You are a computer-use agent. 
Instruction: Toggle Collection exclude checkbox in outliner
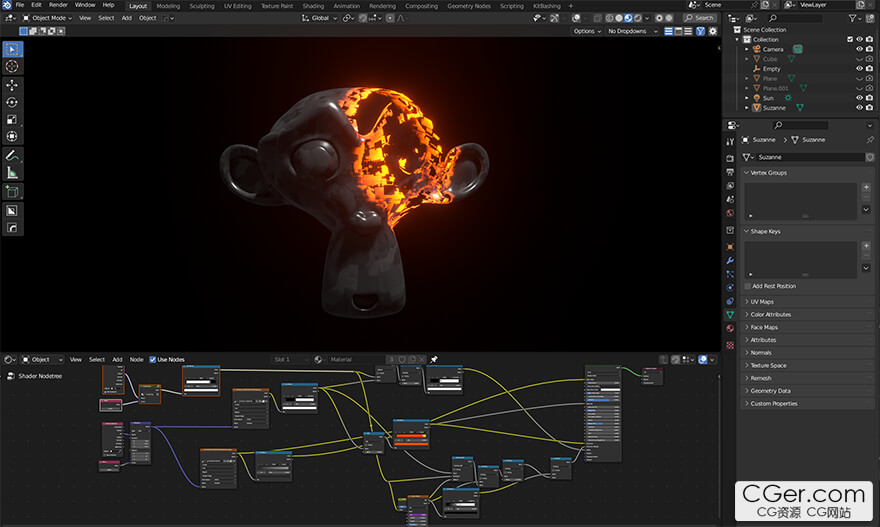pyautogui.click(x=850, y=39)
